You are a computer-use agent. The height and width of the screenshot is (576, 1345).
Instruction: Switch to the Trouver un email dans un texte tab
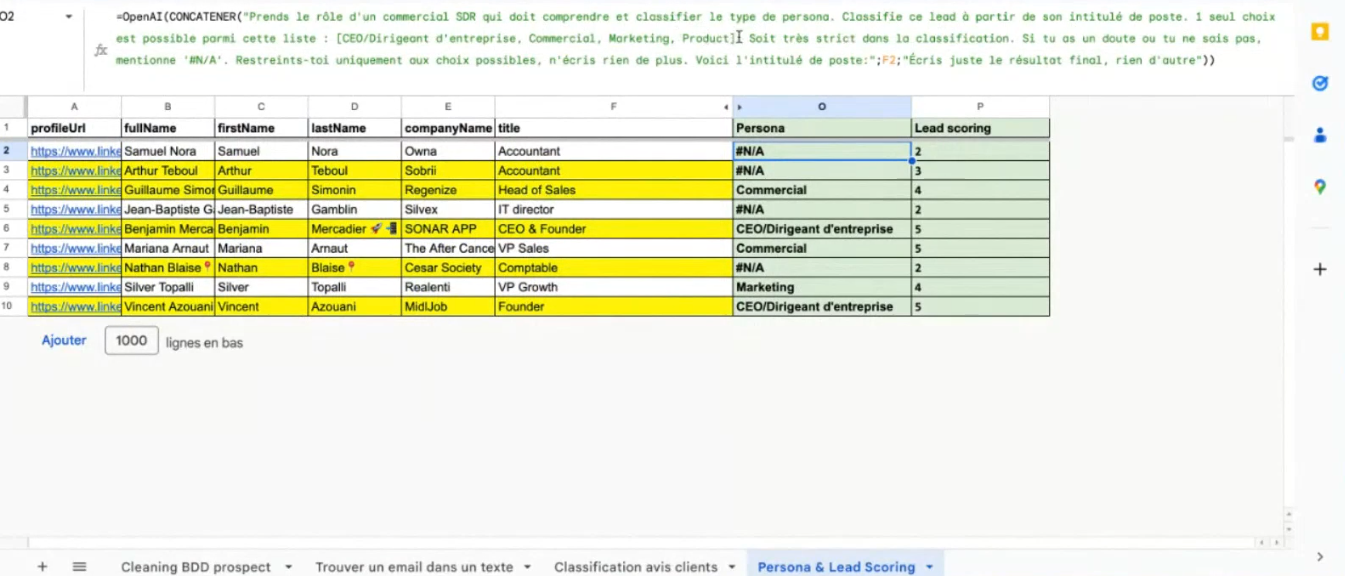coord(414,567)
